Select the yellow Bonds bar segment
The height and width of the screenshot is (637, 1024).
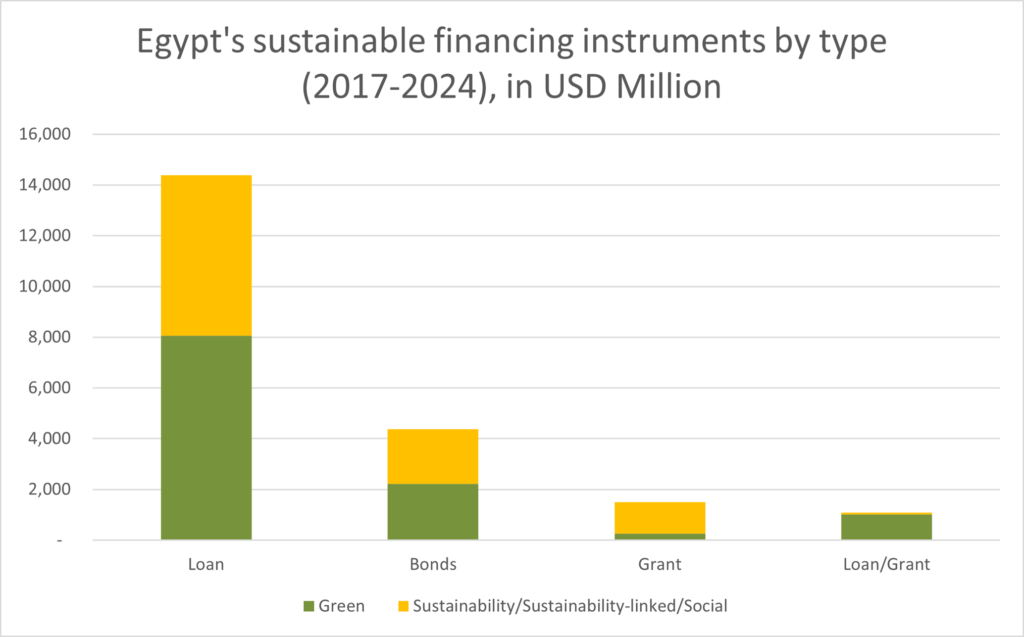(x=433, y=457)
